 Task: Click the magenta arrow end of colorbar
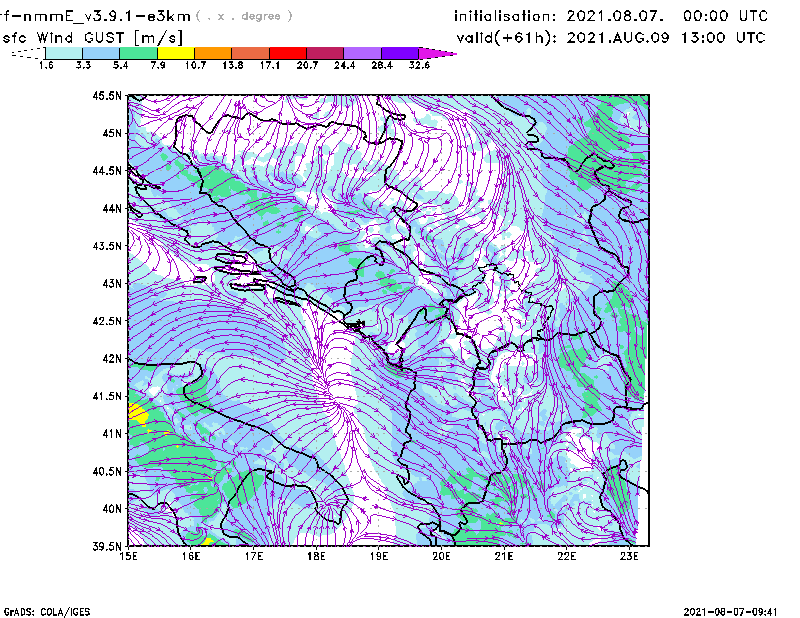pos(437,53)
